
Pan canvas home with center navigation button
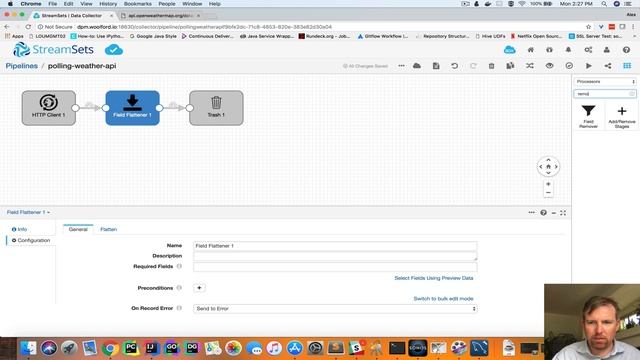coord(548,167)
